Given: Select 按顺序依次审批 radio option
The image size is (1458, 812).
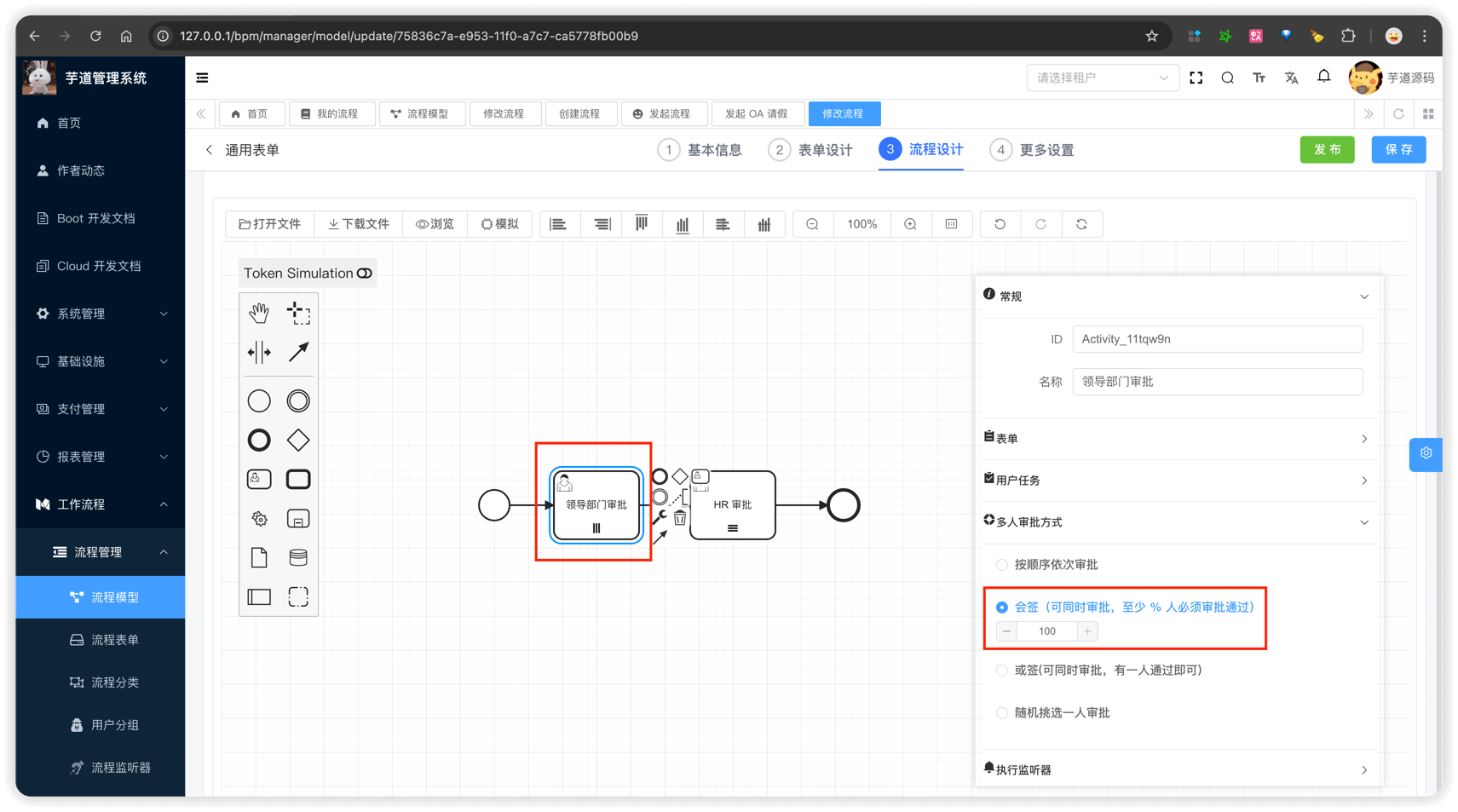Looking at the screenshot, I should point(1002,565).
